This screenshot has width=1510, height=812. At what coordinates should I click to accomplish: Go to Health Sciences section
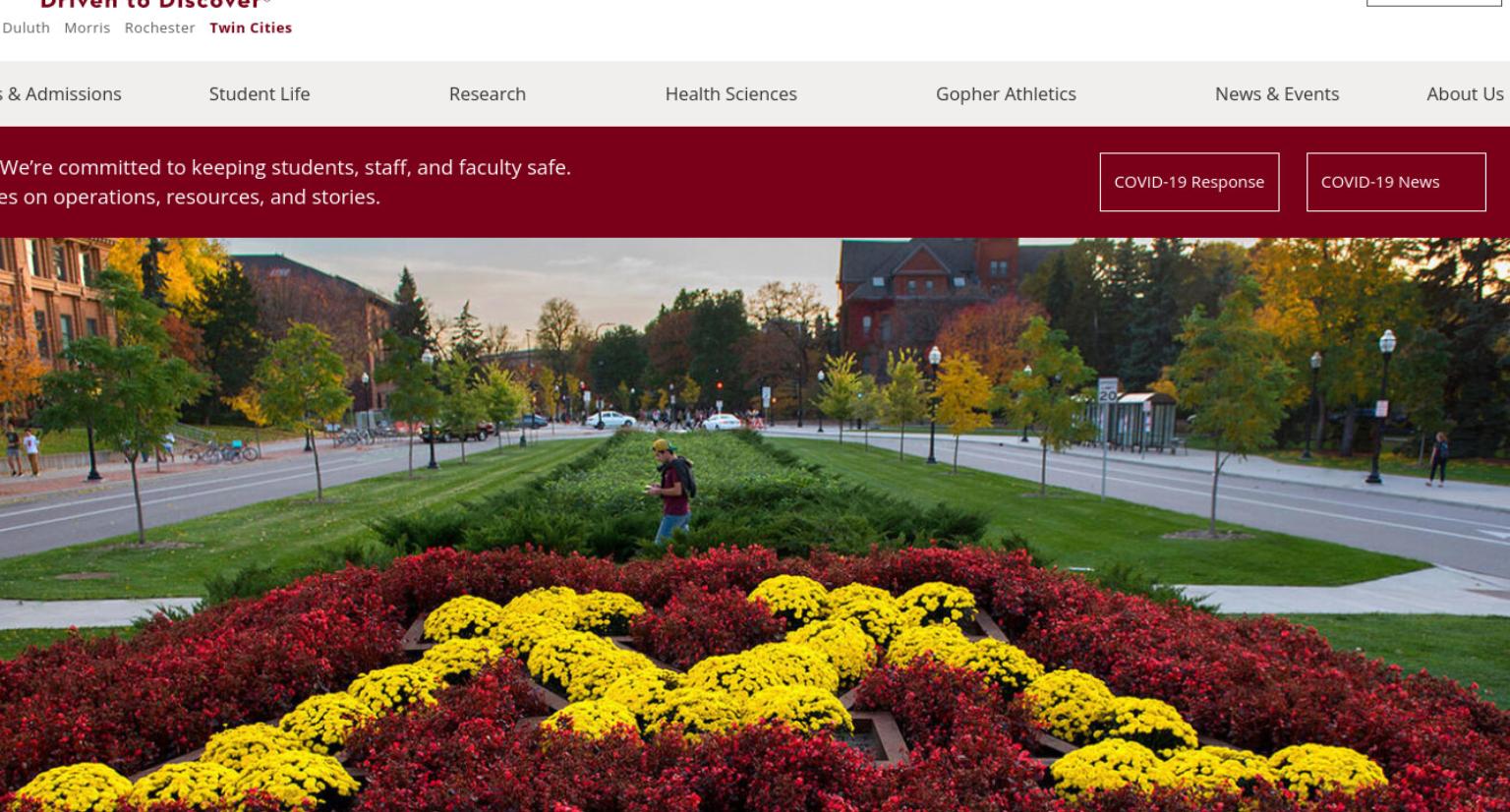pyautogui.click(x=731, y=94)
